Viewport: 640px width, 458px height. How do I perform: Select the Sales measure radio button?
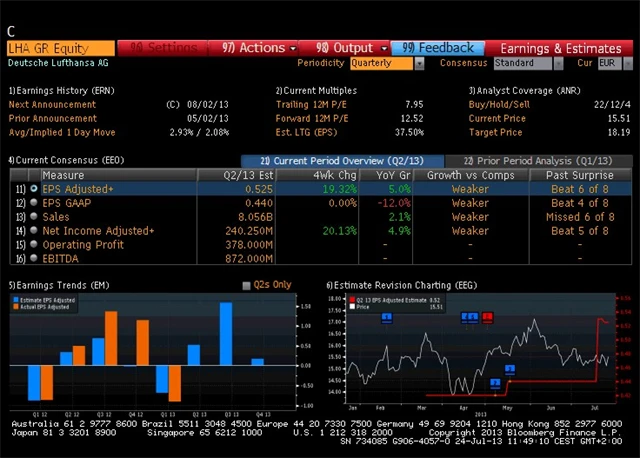35,216
